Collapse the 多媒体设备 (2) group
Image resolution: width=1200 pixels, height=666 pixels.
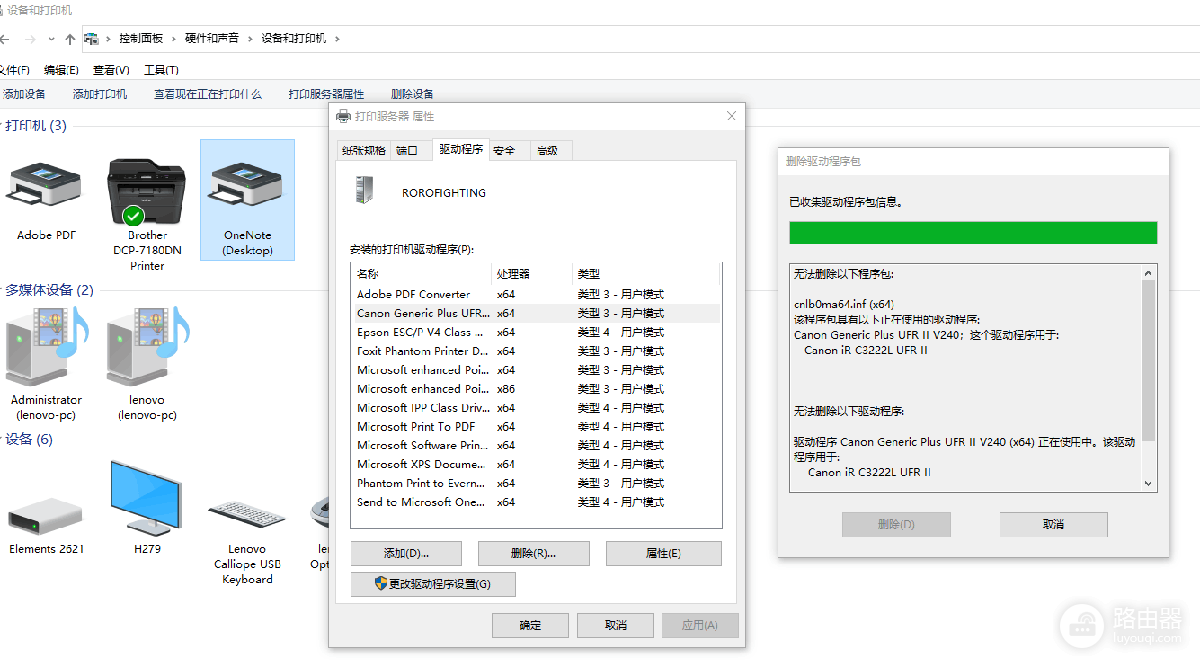coord(3,290)
